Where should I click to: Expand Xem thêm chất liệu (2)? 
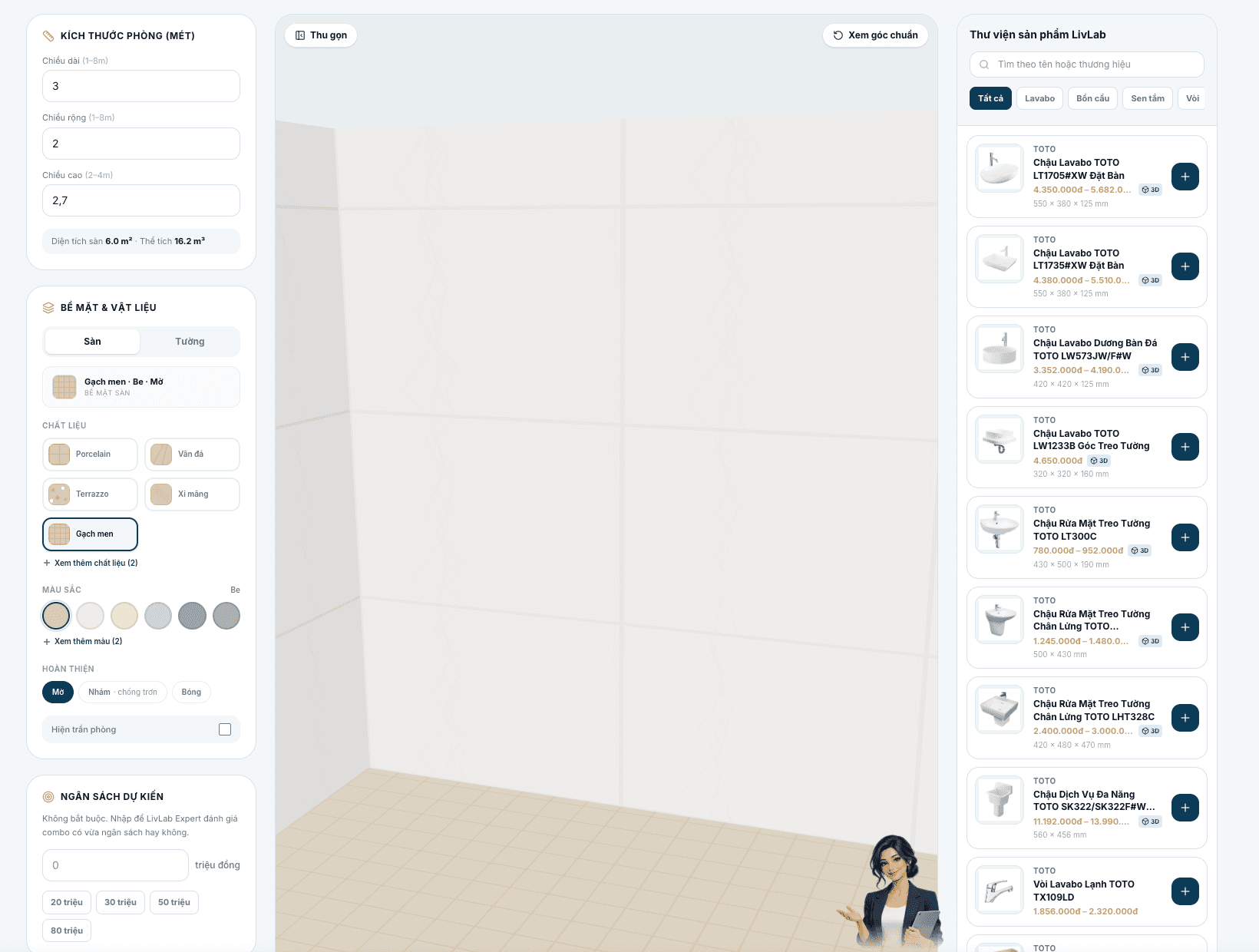[x=91, y=563]
